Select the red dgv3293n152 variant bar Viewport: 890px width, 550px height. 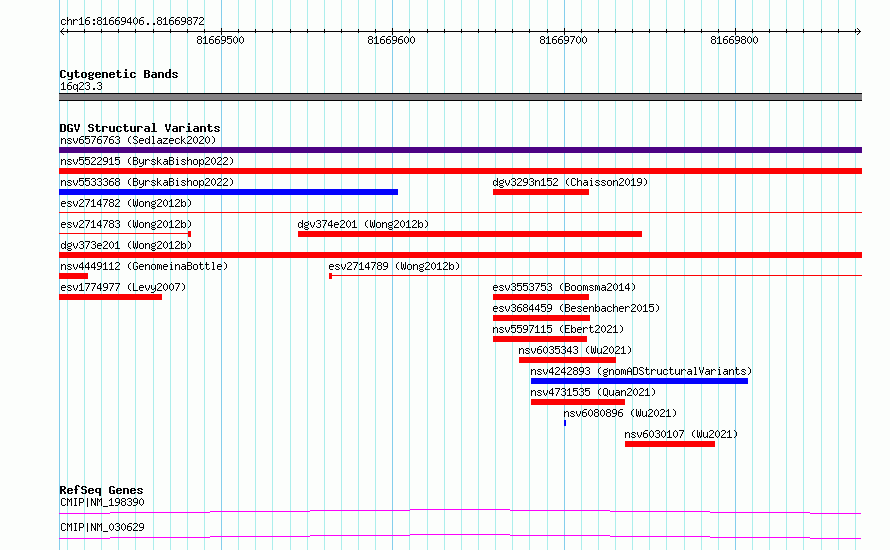coord(541,192)
